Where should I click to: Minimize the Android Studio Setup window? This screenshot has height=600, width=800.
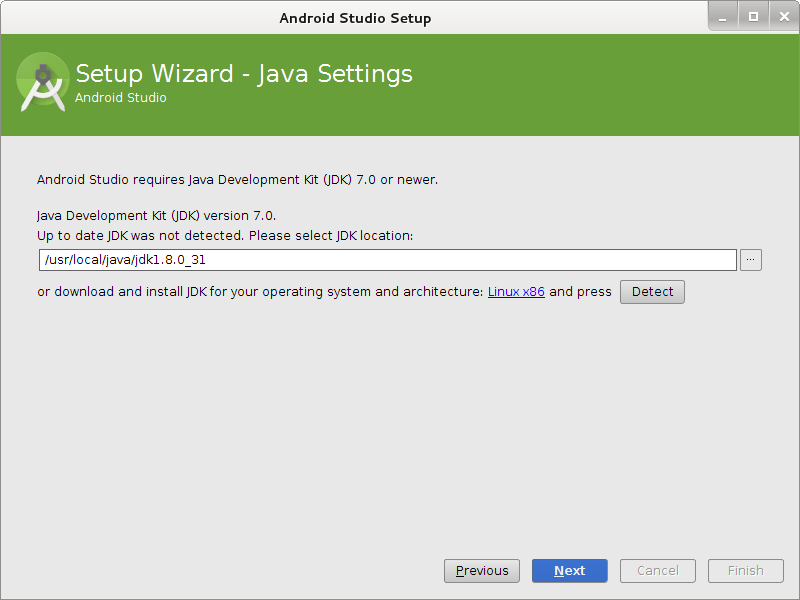tap(722, 17)
